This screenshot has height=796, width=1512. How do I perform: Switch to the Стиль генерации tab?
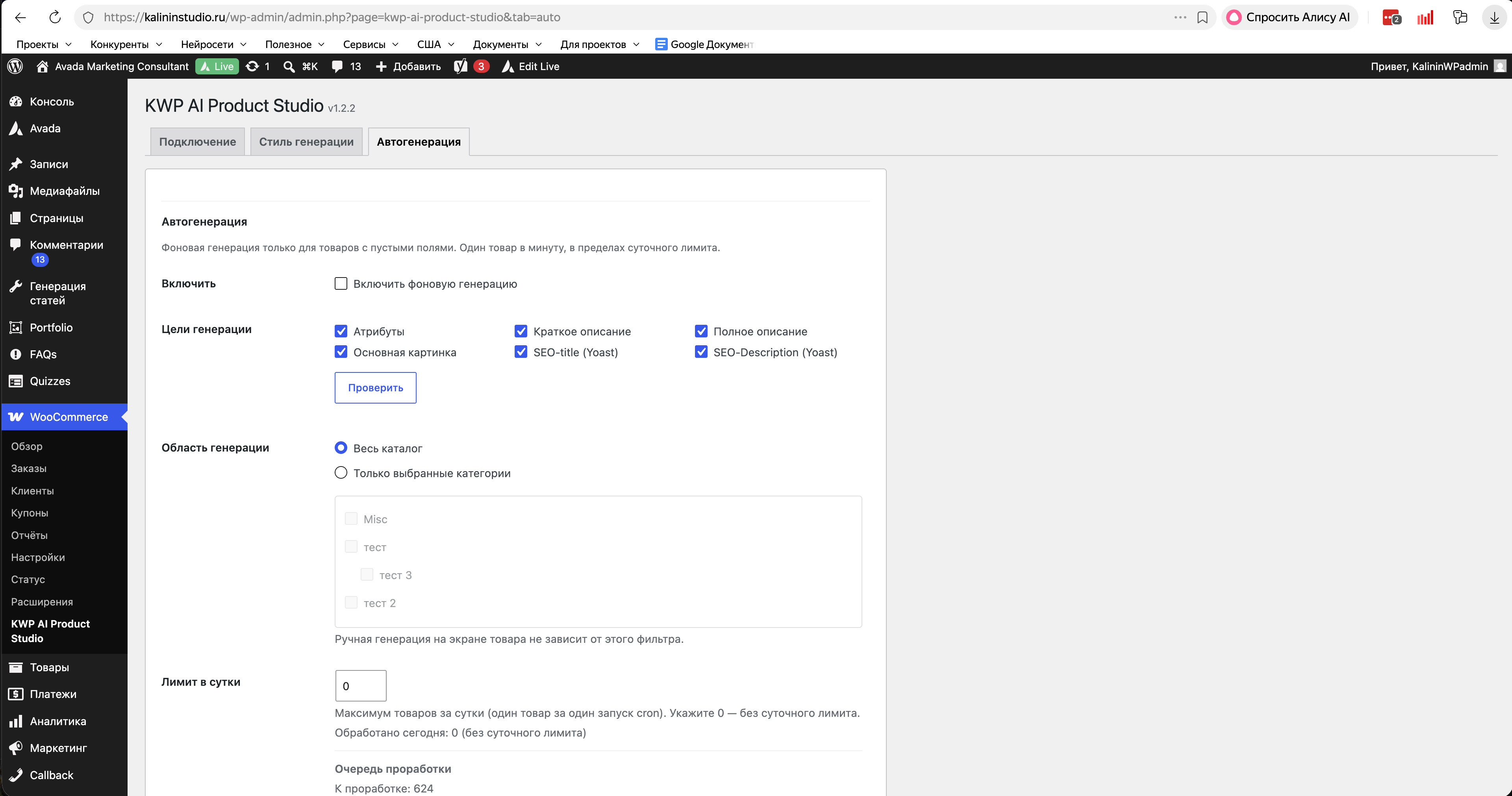pos(306,141)
